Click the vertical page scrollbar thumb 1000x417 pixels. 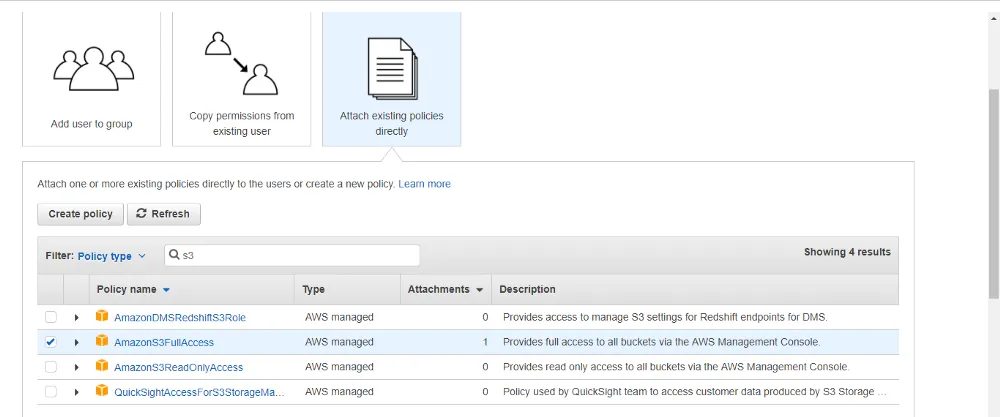point(993,193)
